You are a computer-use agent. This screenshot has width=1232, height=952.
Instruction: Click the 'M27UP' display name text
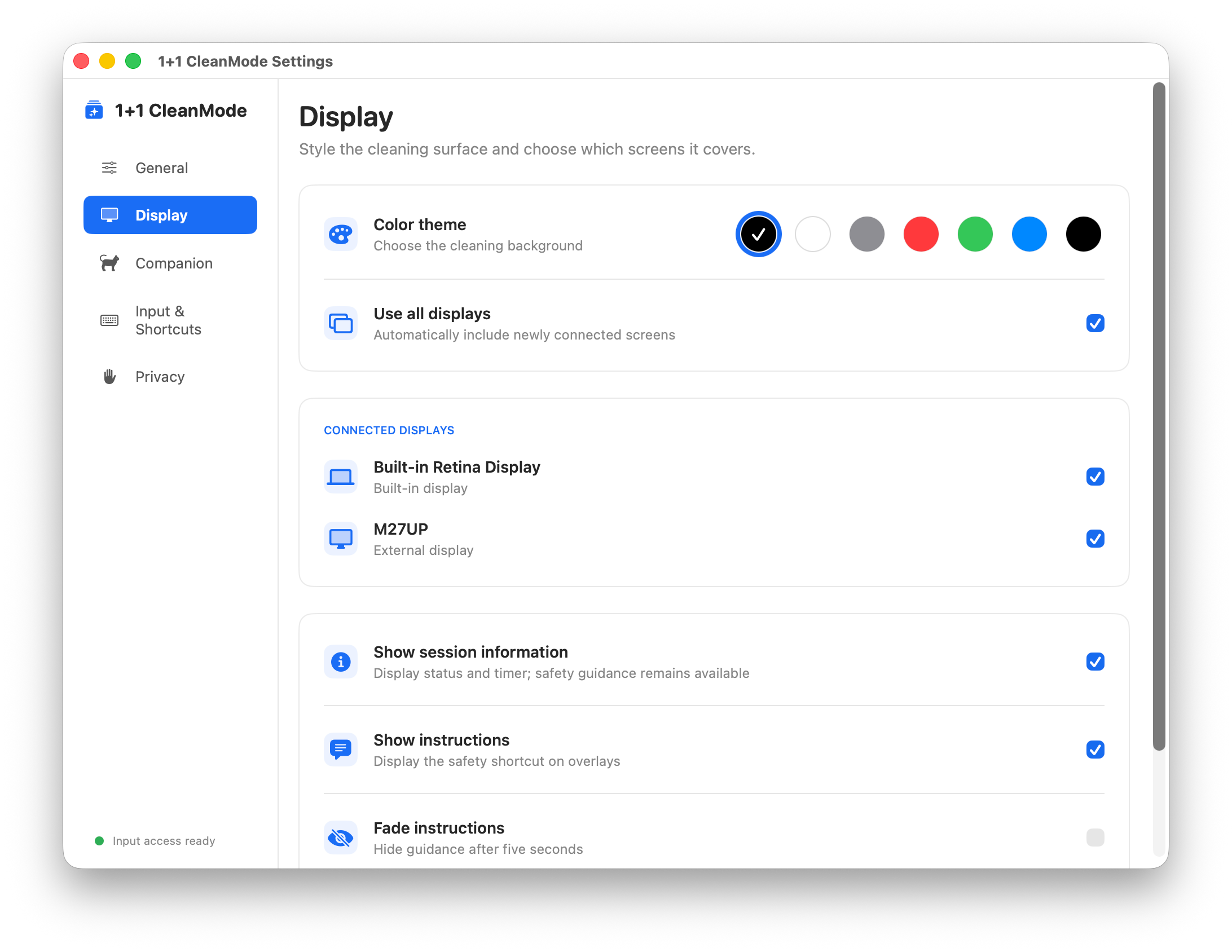click(x=401, y=529)
